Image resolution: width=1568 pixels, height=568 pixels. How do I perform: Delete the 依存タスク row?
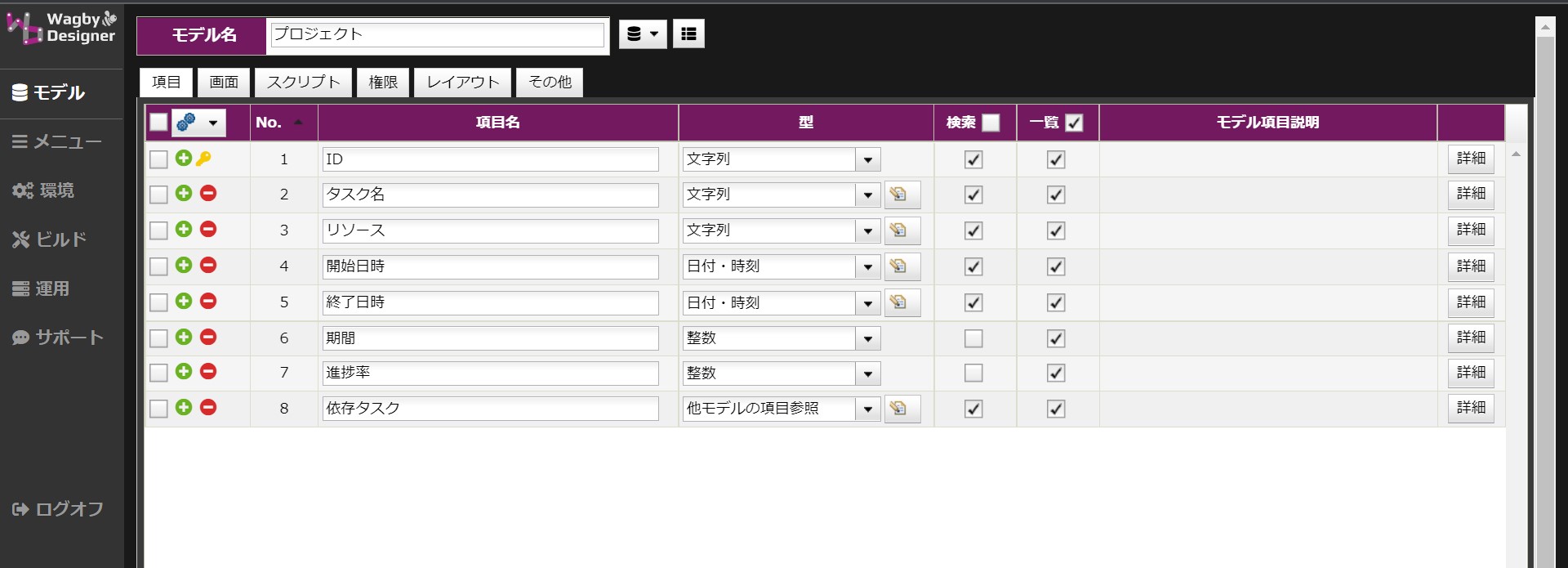point(208,407)
